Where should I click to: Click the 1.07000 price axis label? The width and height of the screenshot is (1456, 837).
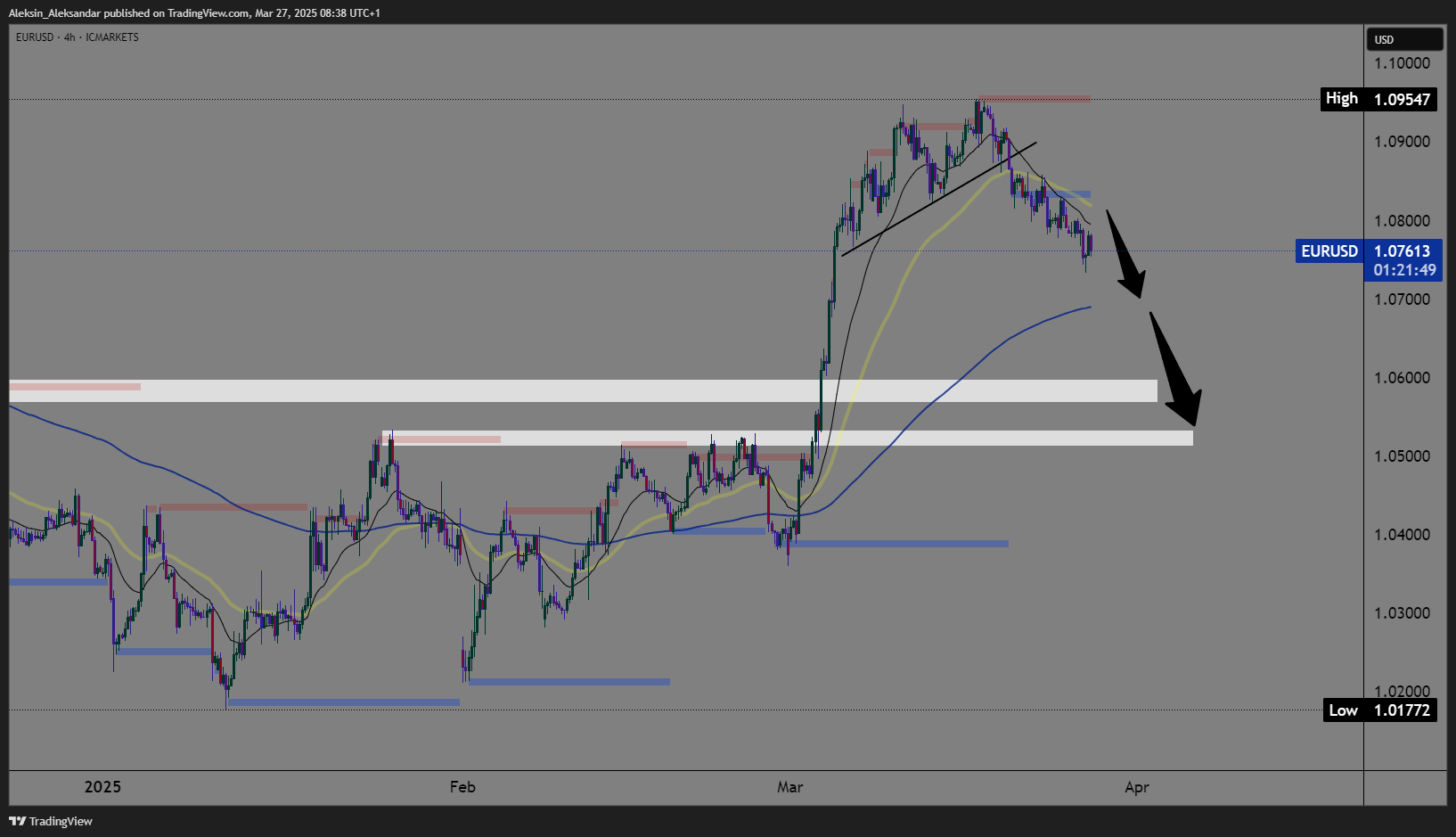pos(1402,300)
